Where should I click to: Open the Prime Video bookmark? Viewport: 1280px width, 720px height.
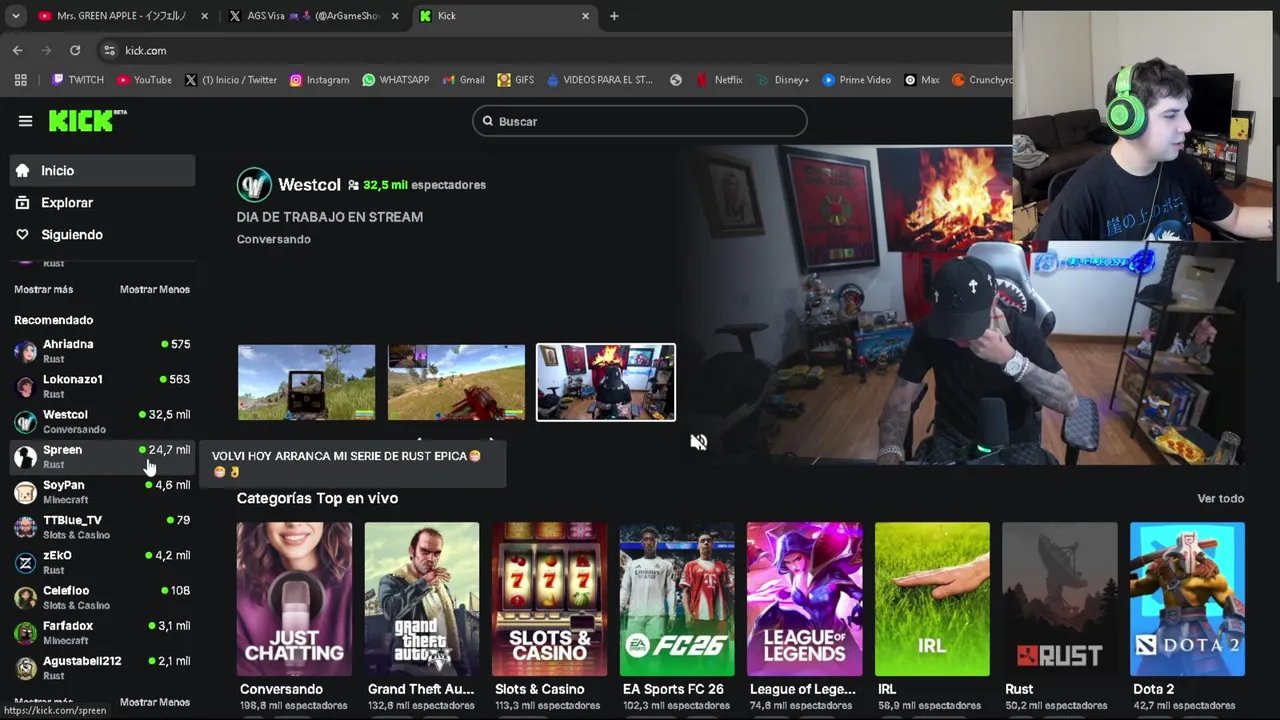(x=856, y=80)
